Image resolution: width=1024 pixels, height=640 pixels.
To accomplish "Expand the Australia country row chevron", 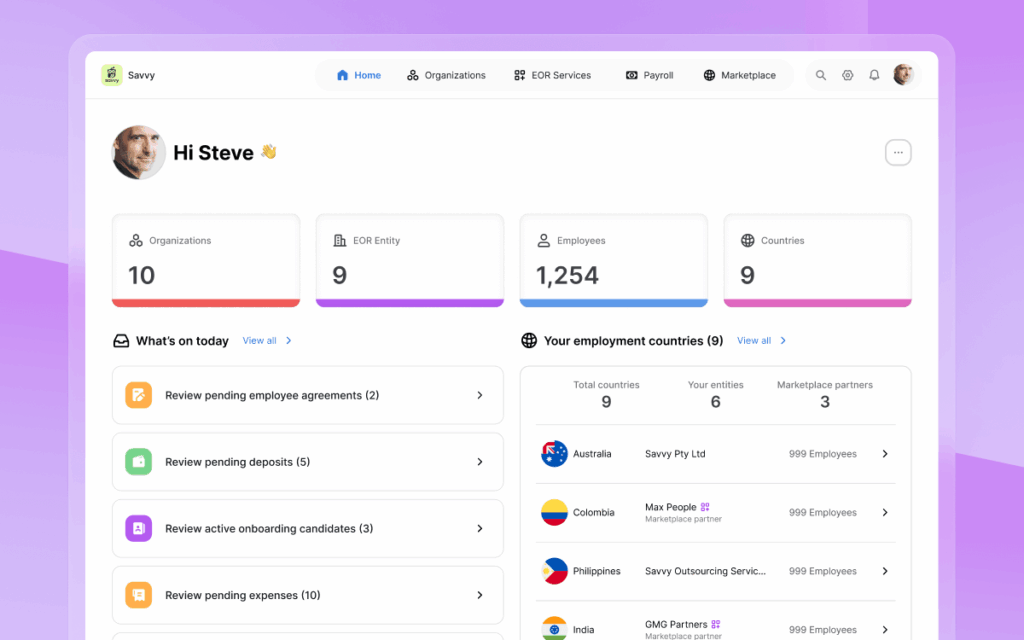I will tap(885, 454).
